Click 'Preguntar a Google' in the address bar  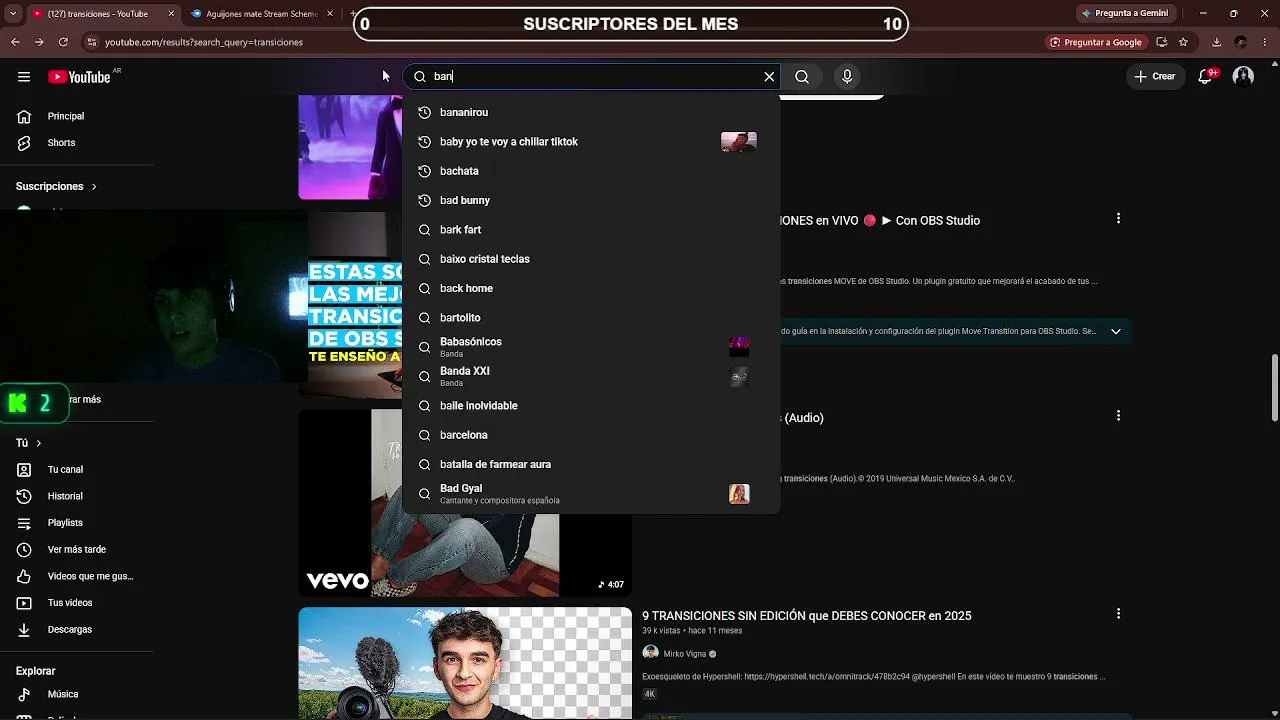tap(1096, 42)
